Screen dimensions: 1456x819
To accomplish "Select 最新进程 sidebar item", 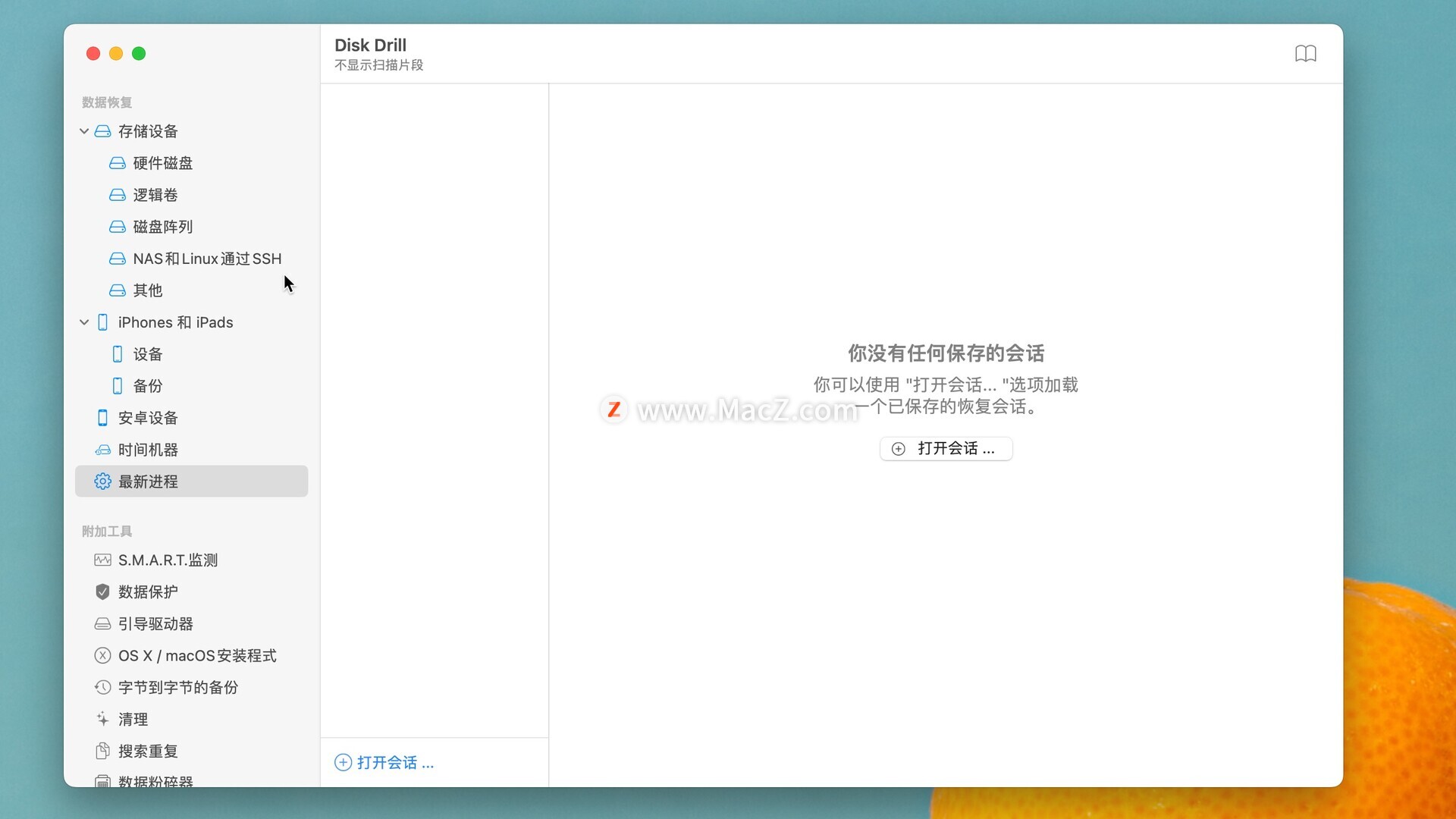I will pos(191,482).
